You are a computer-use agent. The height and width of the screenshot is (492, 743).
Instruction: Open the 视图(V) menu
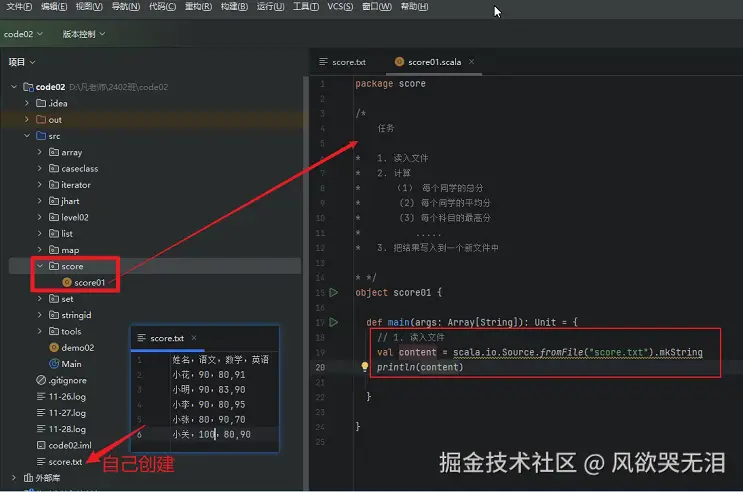[x=89, y=7]
